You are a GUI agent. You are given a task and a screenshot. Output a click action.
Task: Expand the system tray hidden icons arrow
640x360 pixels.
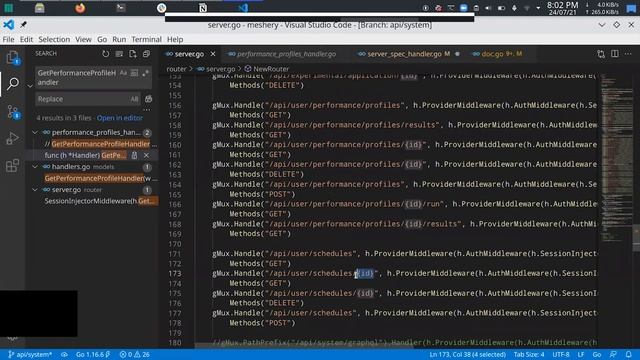[538, 8]
